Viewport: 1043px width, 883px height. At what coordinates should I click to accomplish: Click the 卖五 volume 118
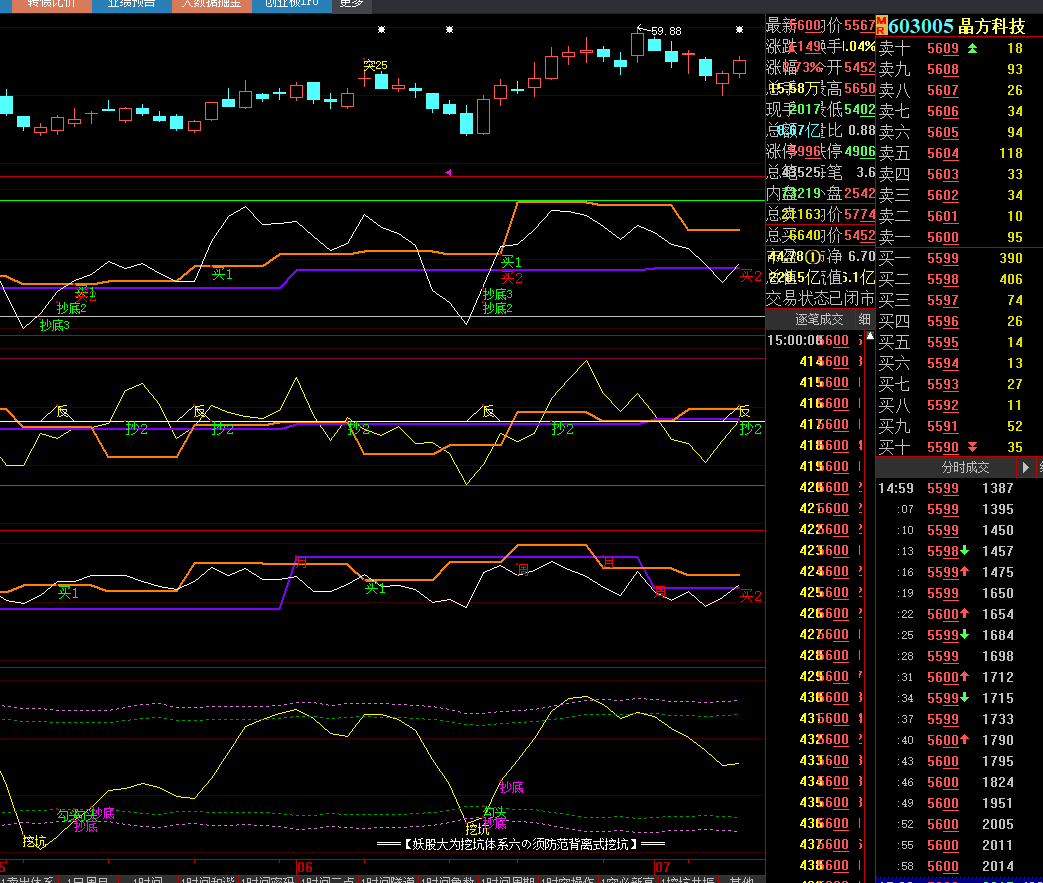(x=1010, y=153)
